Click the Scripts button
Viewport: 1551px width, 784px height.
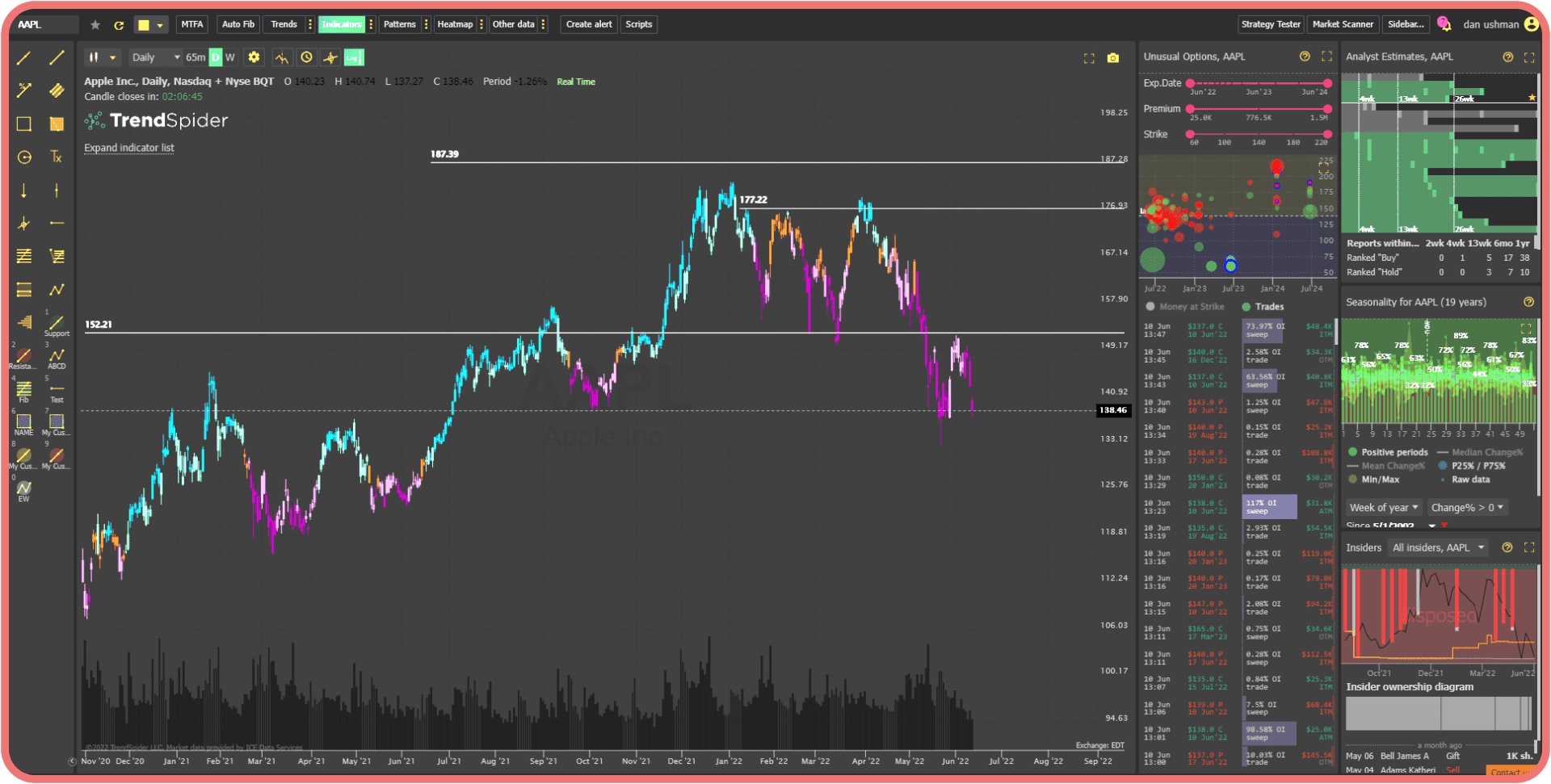639,24
